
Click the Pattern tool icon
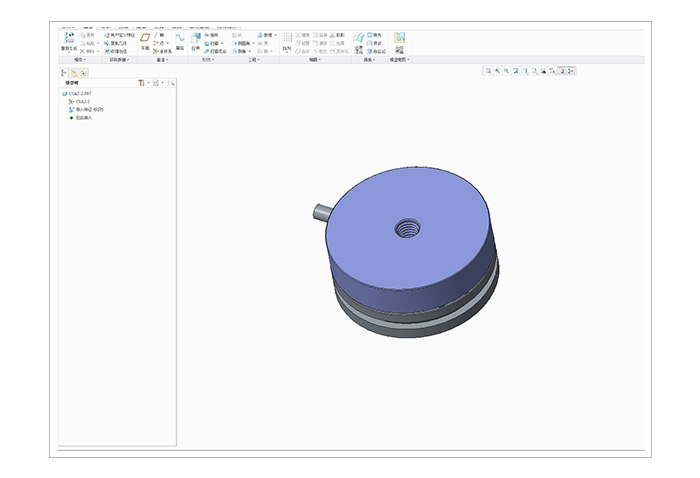pos(287,39)
